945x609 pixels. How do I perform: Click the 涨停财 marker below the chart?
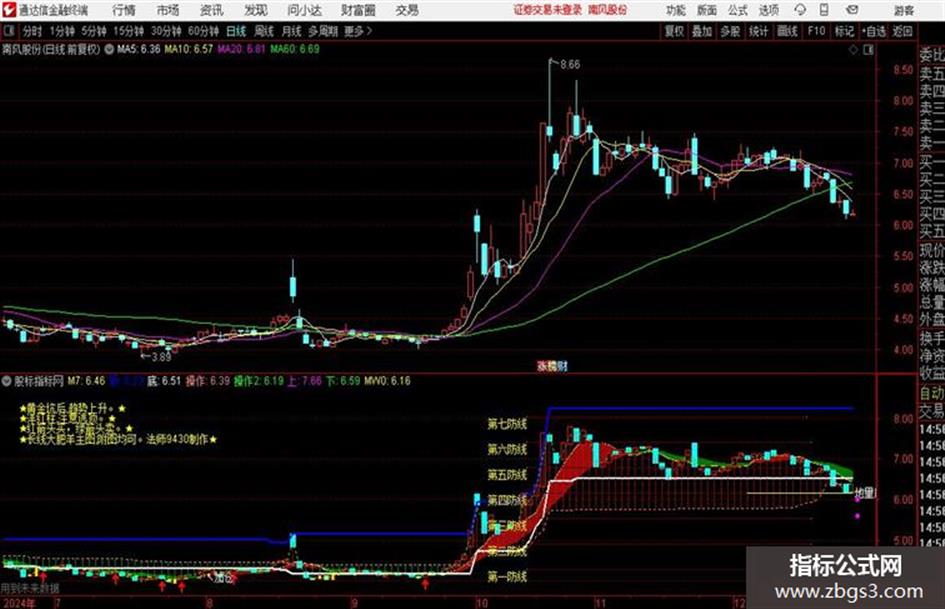[553, 366]
